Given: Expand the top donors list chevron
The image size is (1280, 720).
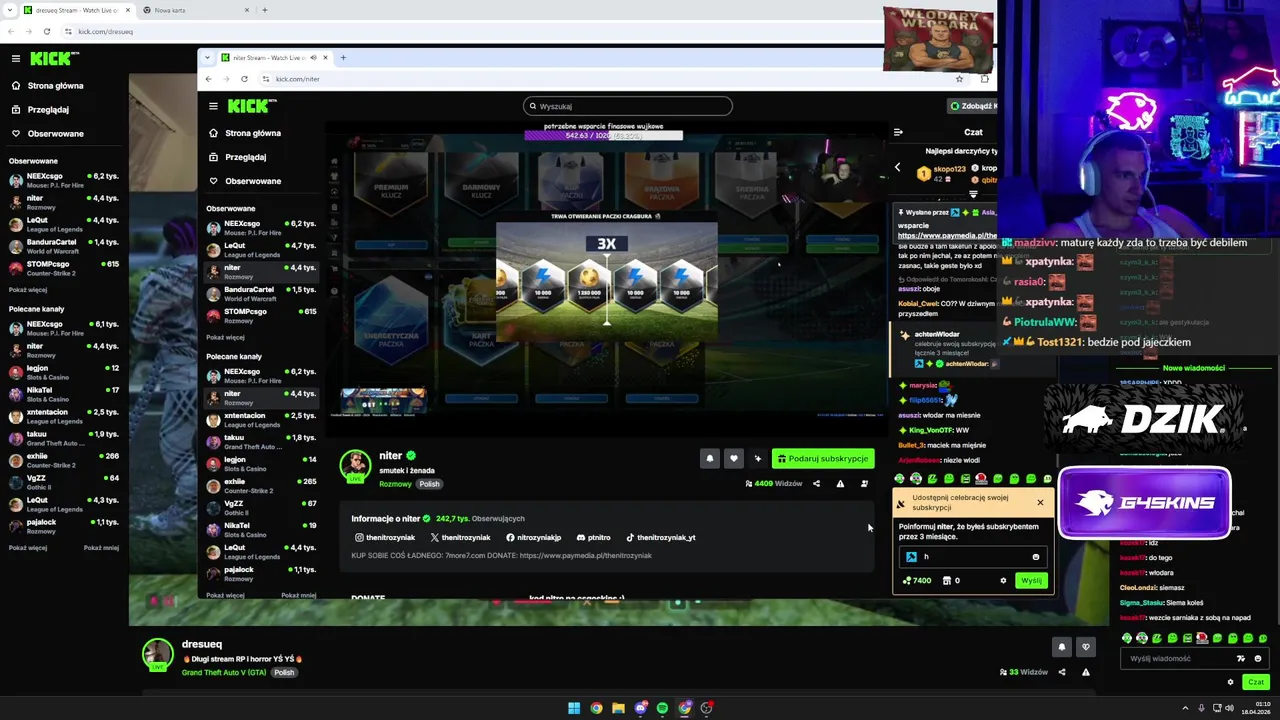Looking at the screenshot, I should click(x=973, y=194).
